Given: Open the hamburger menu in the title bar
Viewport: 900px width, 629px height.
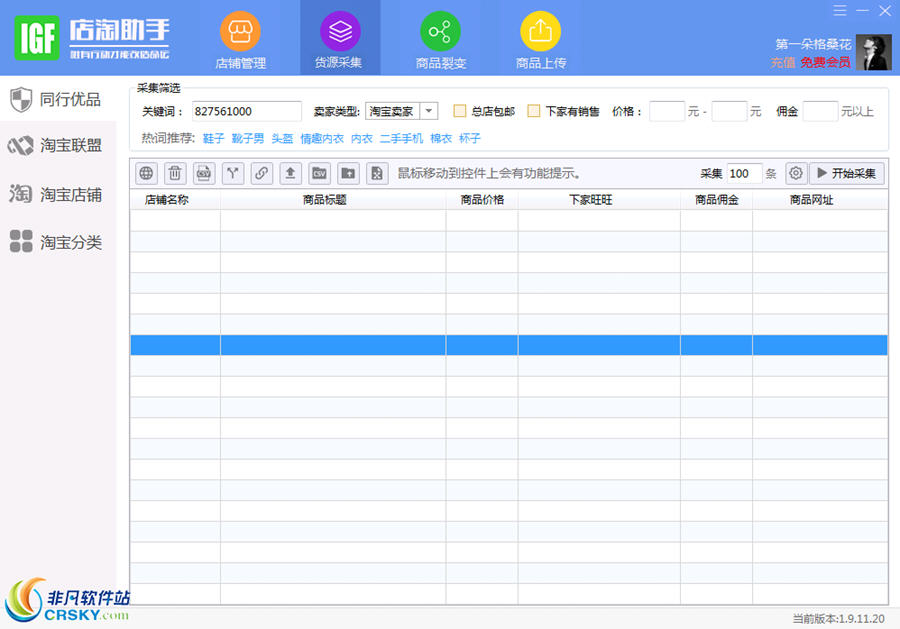Looking at the screenshot, I should (x=840, y=10).
